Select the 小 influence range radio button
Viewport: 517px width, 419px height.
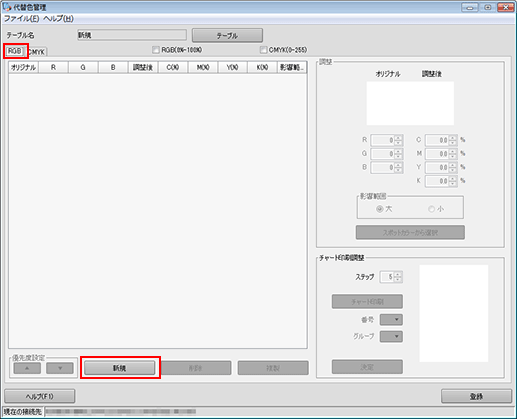(x=431, y=209)
